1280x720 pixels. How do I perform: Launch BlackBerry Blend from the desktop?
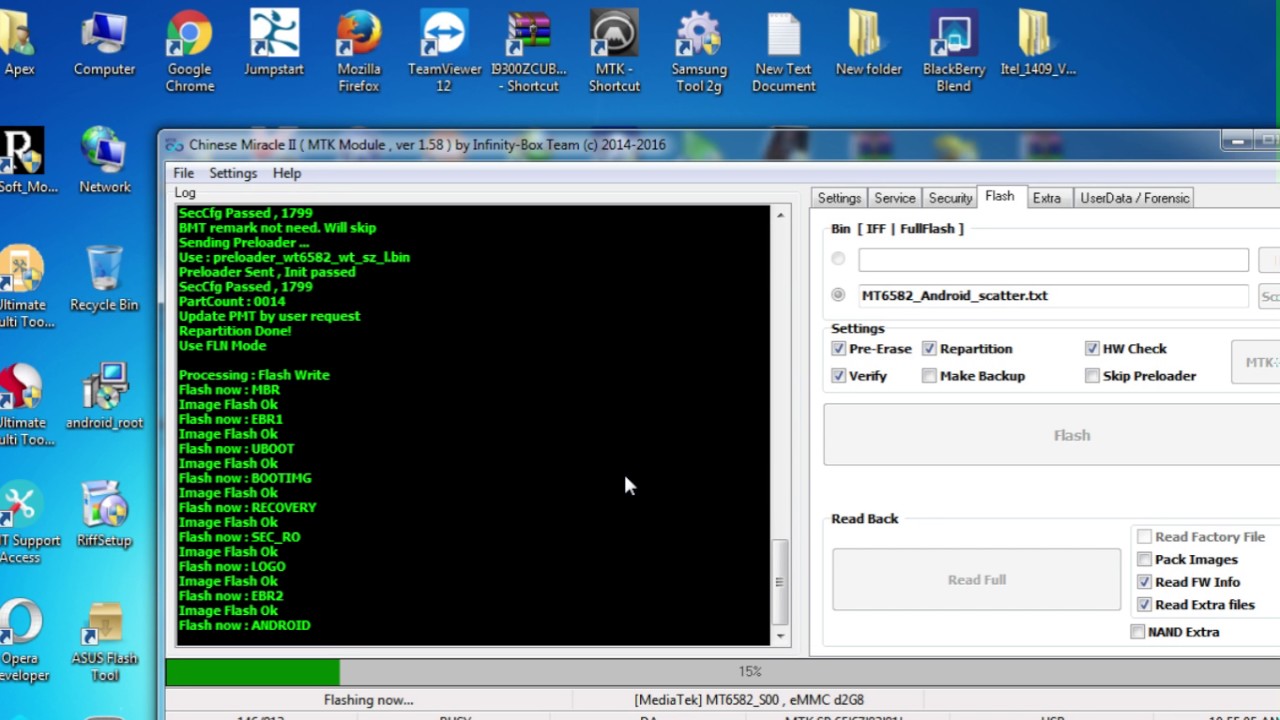click(x=954, y=52)
